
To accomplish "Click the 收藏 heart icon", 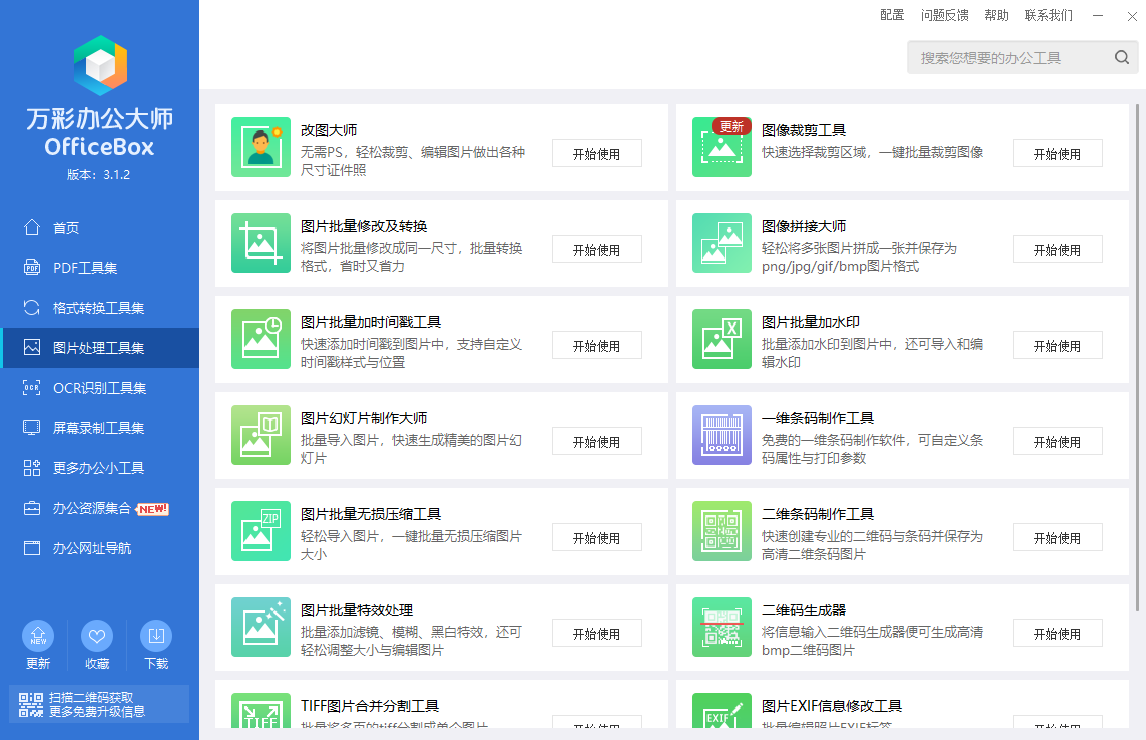I will (x=97, y=636).
